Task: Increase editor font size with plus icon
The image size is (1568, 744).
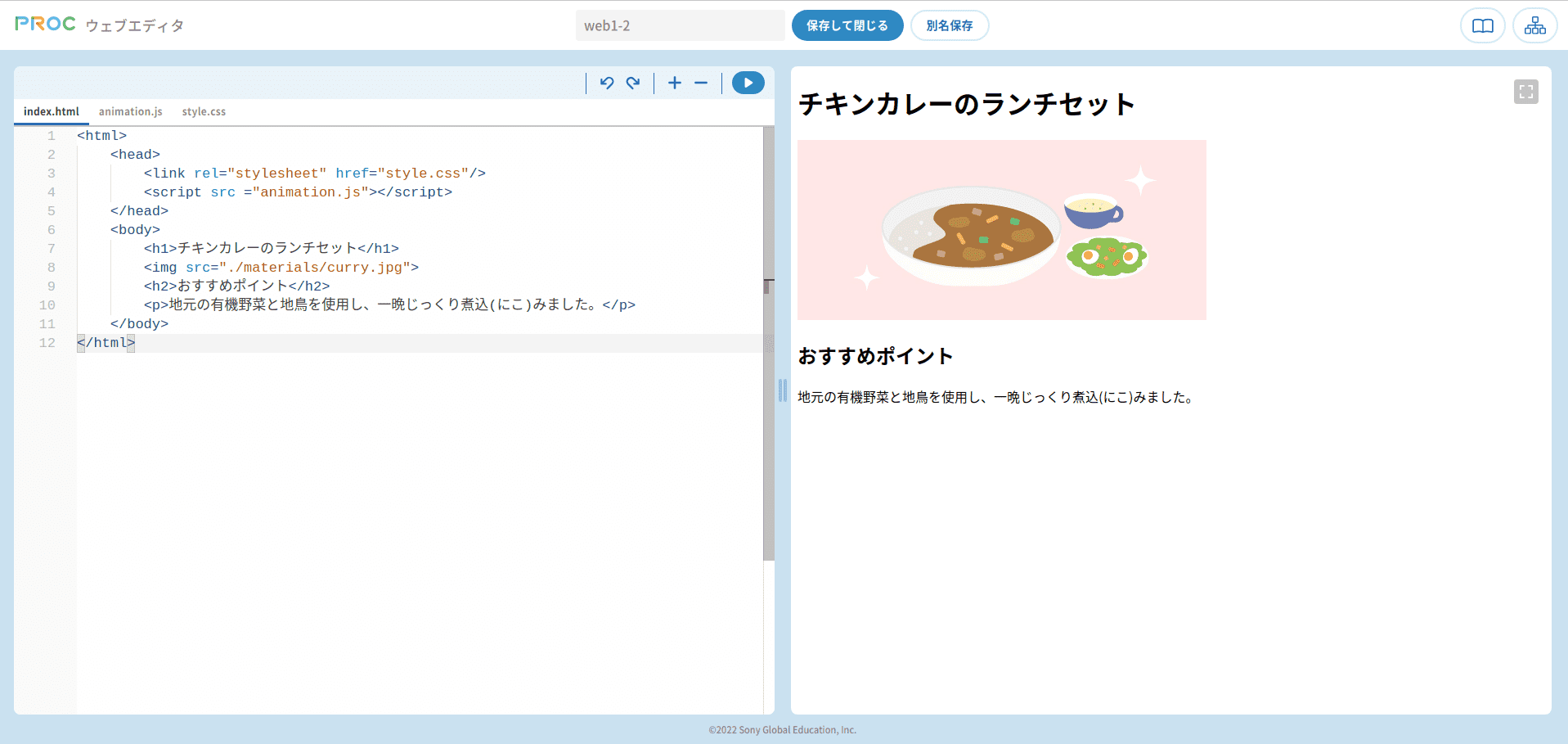Action: coord(675,83)
